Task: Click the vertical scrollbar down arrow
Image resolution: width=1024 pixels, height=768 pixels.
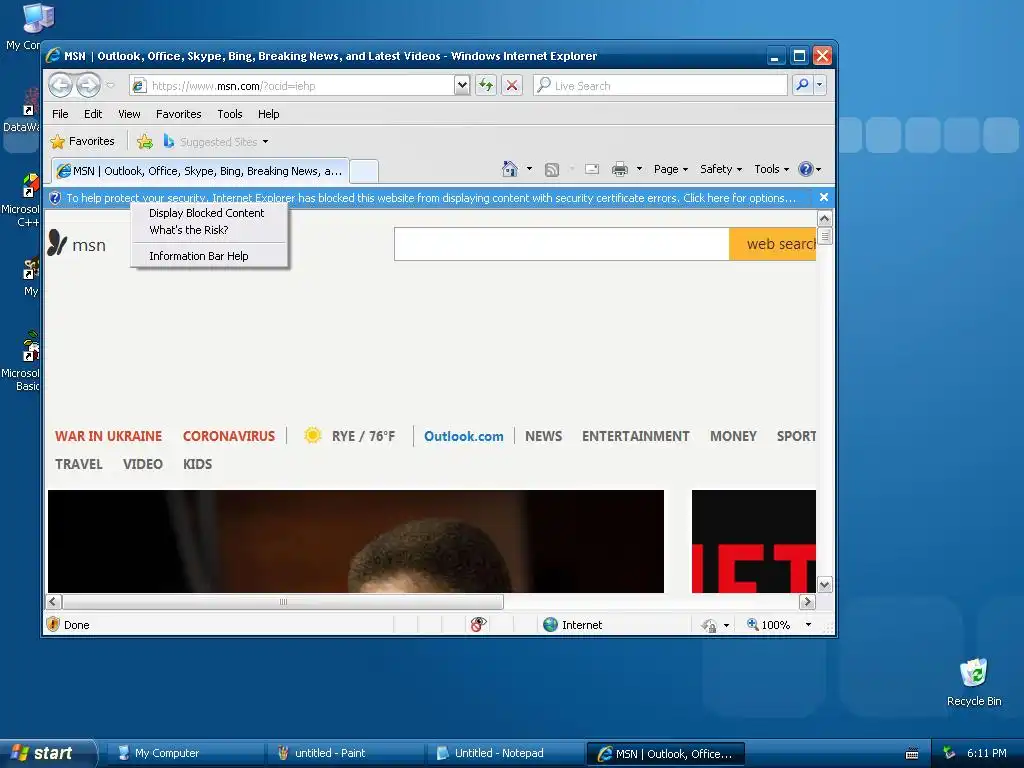Action: pyautogui.click(x=824, y=584)
